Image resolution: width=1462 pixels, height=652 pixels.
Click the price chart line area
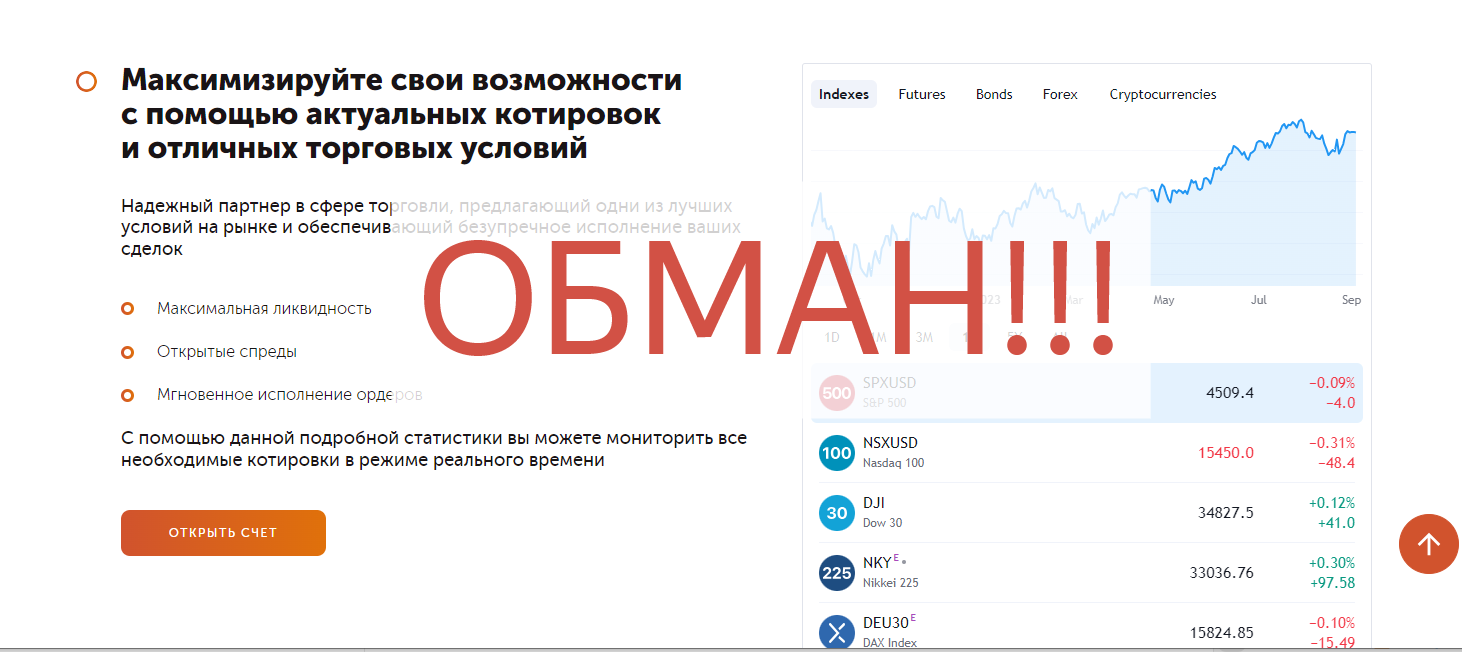1084,200
